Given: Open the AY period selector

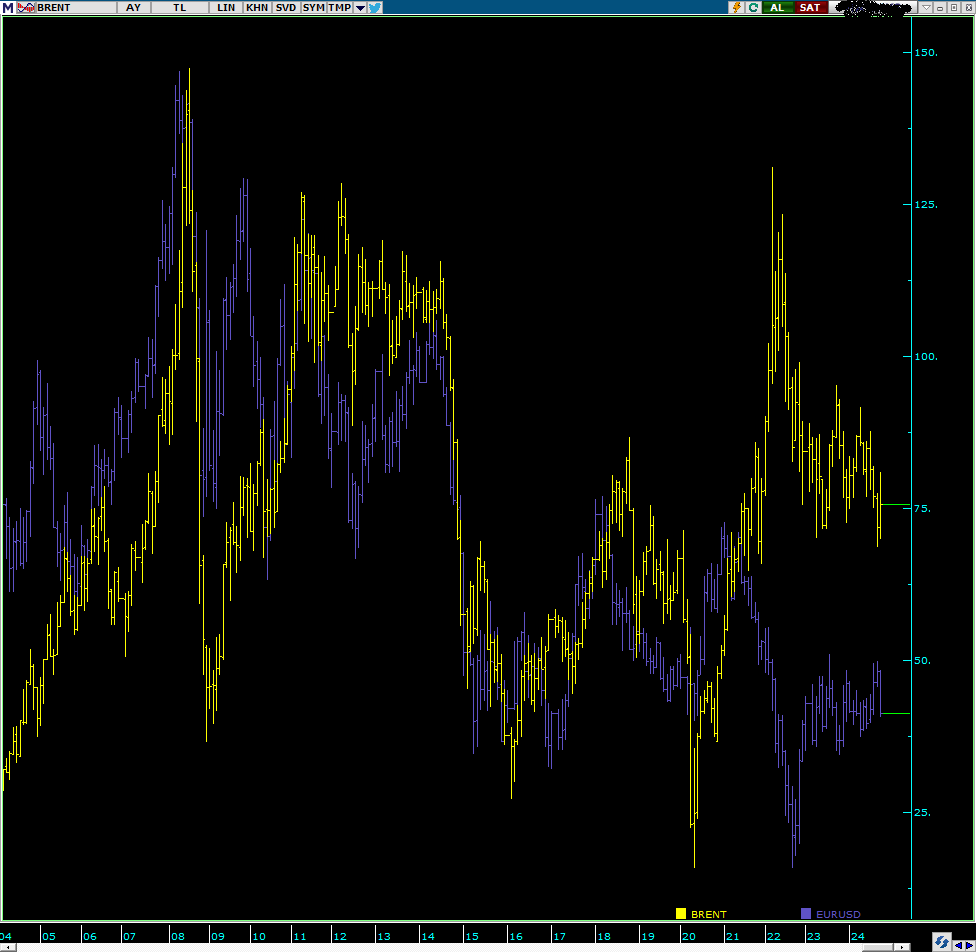Looking at the screenshot, I should (x=133, y=7).
